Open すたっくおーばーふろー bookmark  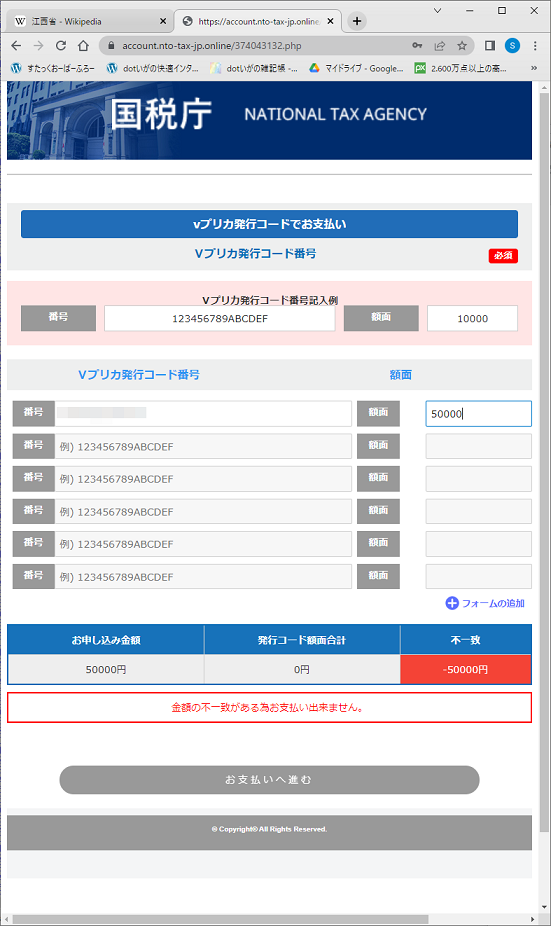(x=53, y=68)
